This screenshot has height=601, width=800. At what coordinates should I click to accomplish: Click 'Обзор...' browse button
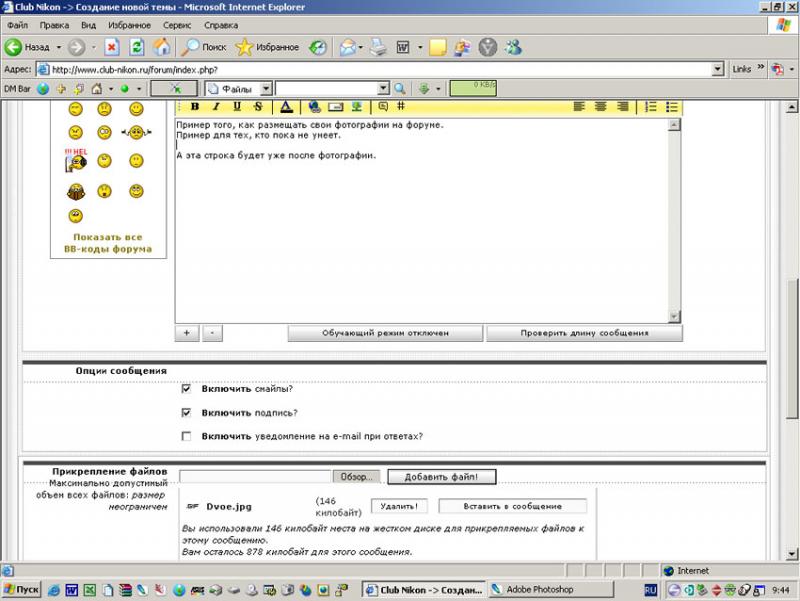point(356,477)
